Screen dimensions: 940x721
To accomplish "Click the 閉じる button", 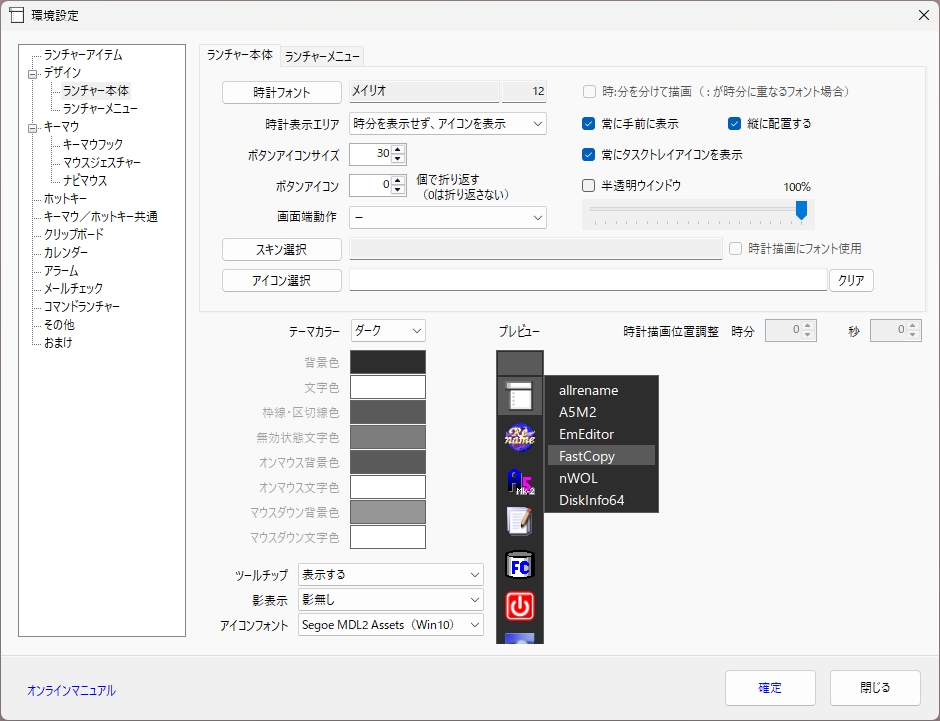I will coord(875,687).
